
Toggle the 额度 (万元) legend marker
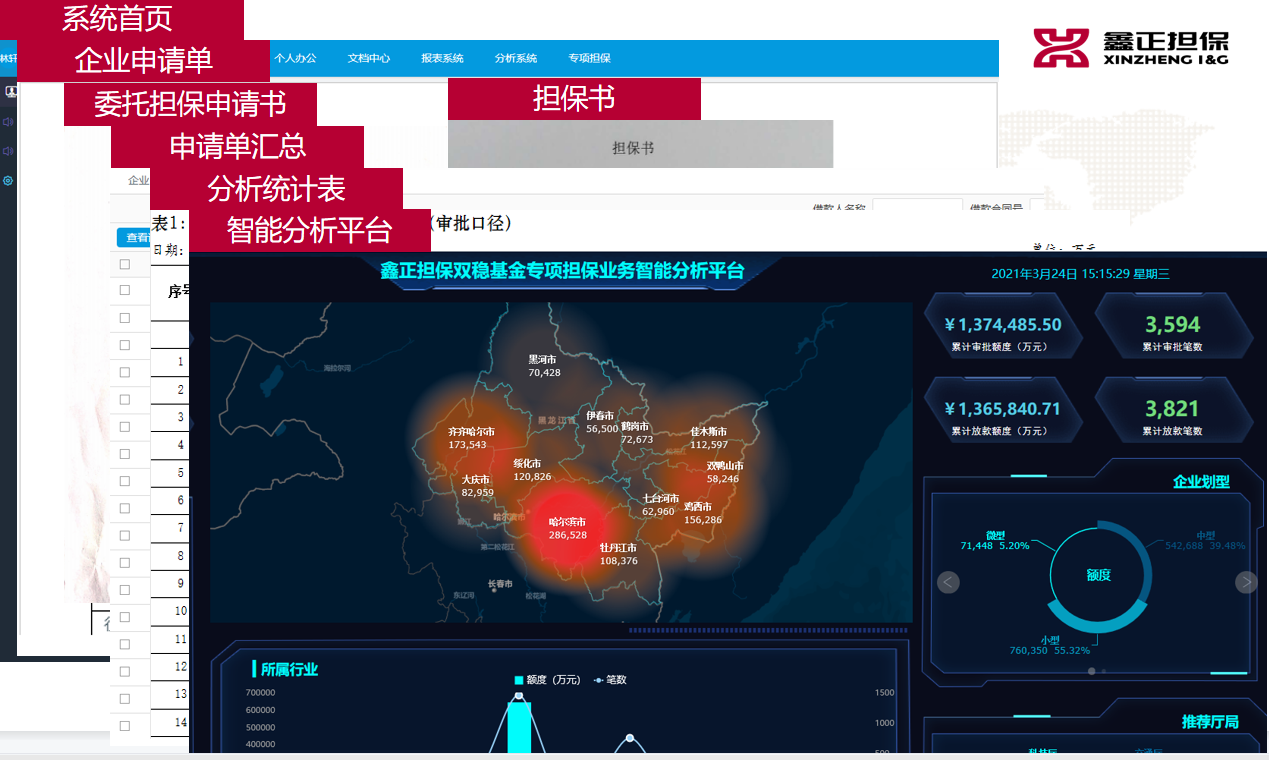pos(519,680)
